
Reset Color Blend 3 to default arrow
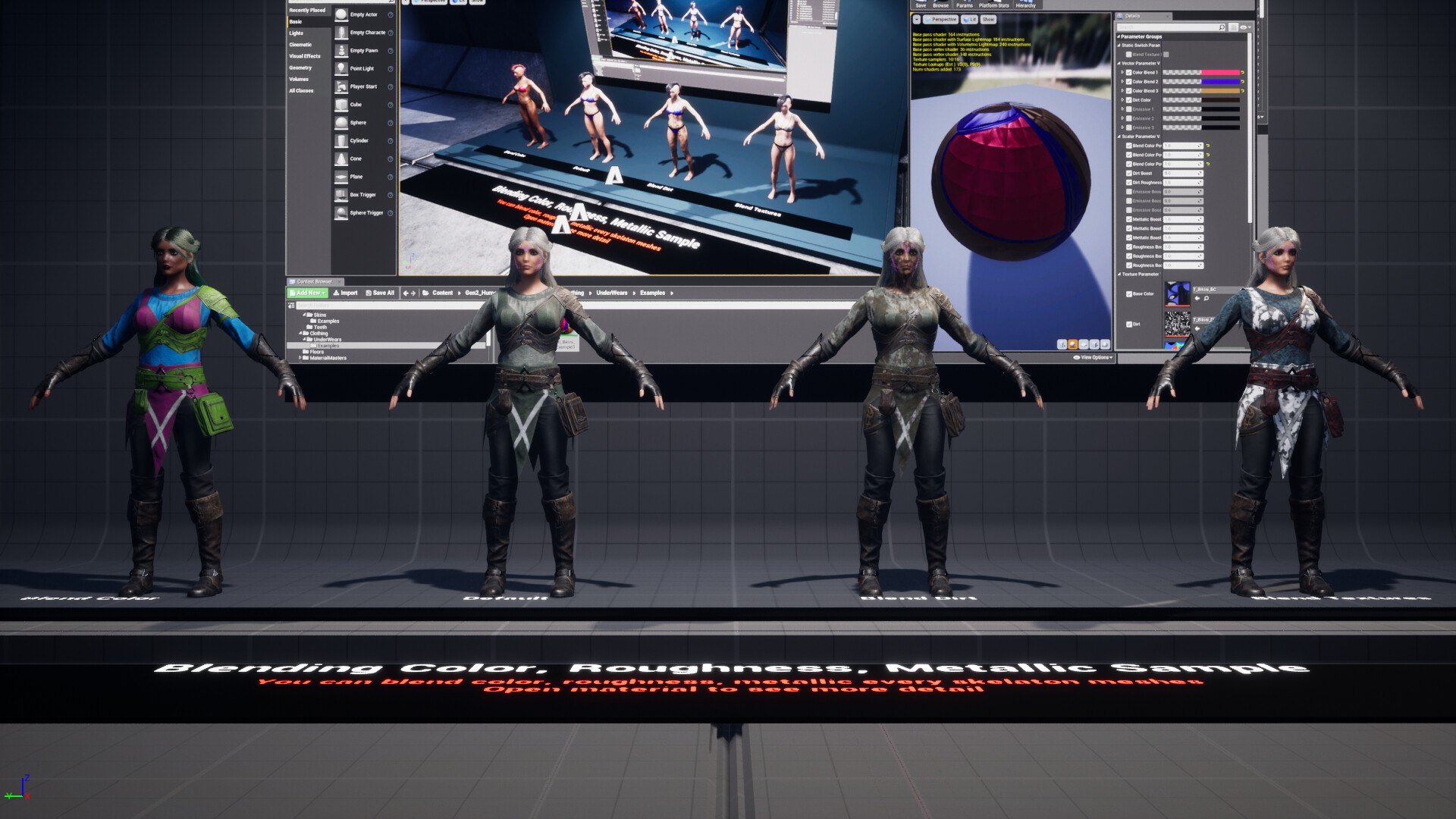click(1243, 91)
